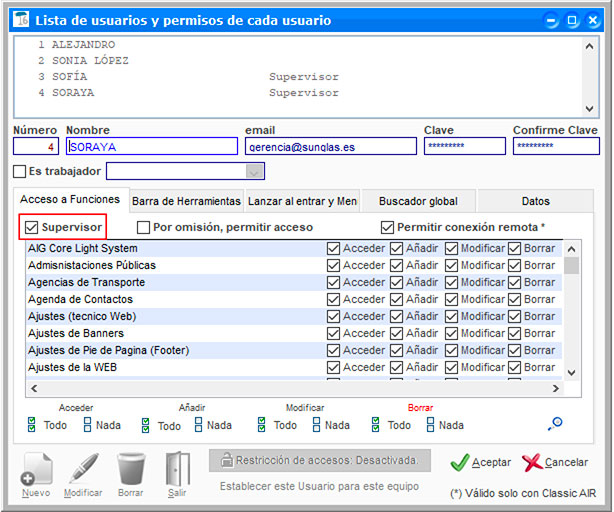Screen dimensions: 614x512
Task: Click the Acceder Todo check-all icon
Action: tap(32, 425)
